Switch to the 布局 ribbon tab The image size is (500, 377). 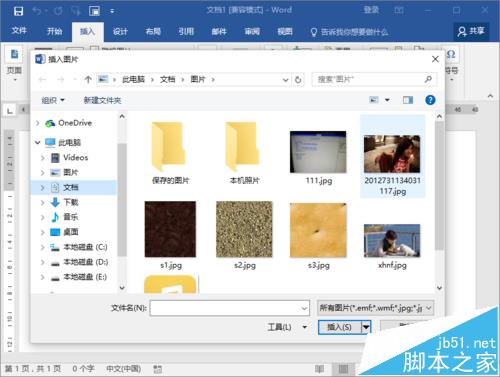(x=153, y=31)
